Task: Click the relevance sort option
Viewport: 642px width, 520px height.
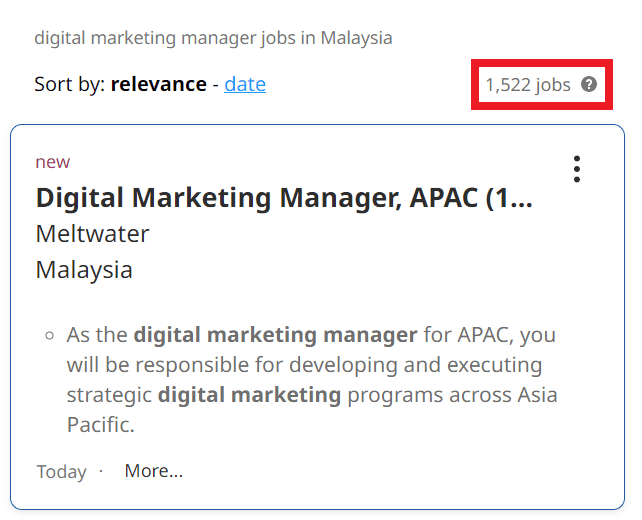Action: coord(159,84)
